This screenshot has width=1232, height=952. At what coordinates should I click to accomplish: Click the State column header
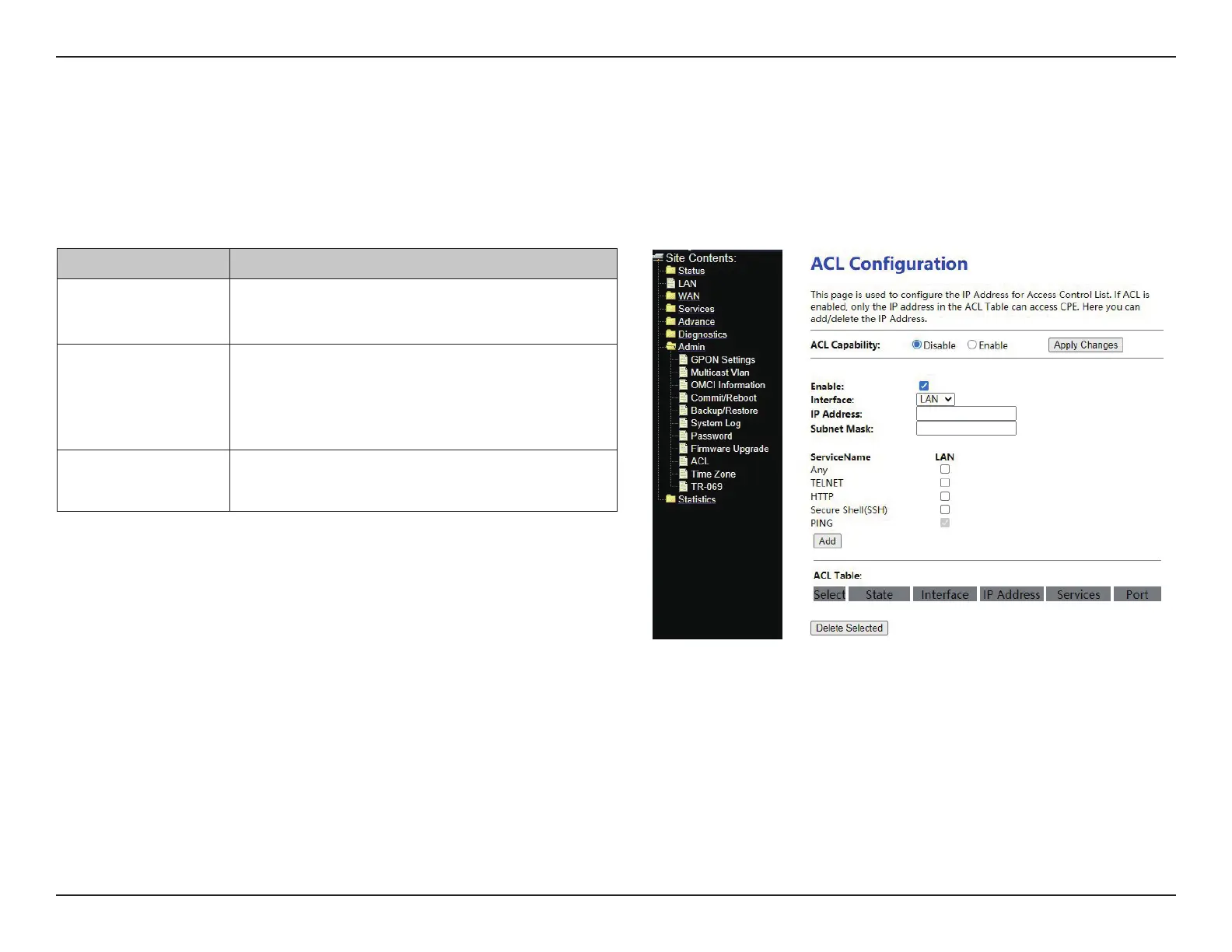tap(879, 594)
